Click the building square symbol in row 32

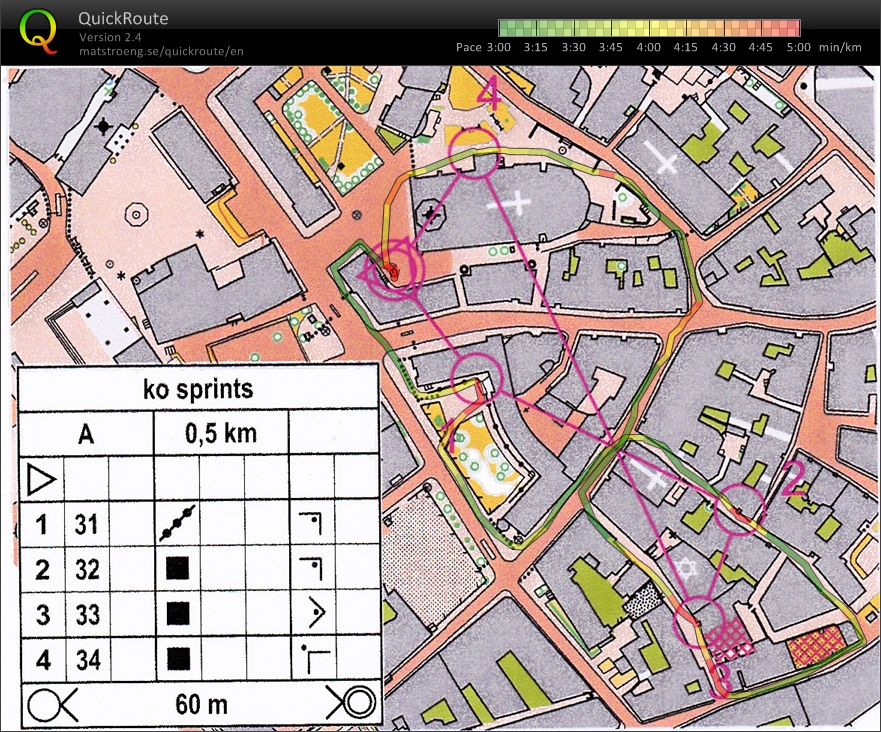click(x=178, y=568)
